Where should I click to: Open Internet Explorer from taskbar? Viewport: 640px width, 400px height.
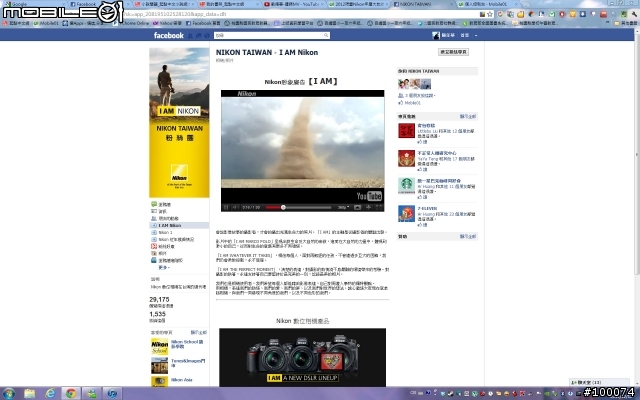[x=50, y=393]
